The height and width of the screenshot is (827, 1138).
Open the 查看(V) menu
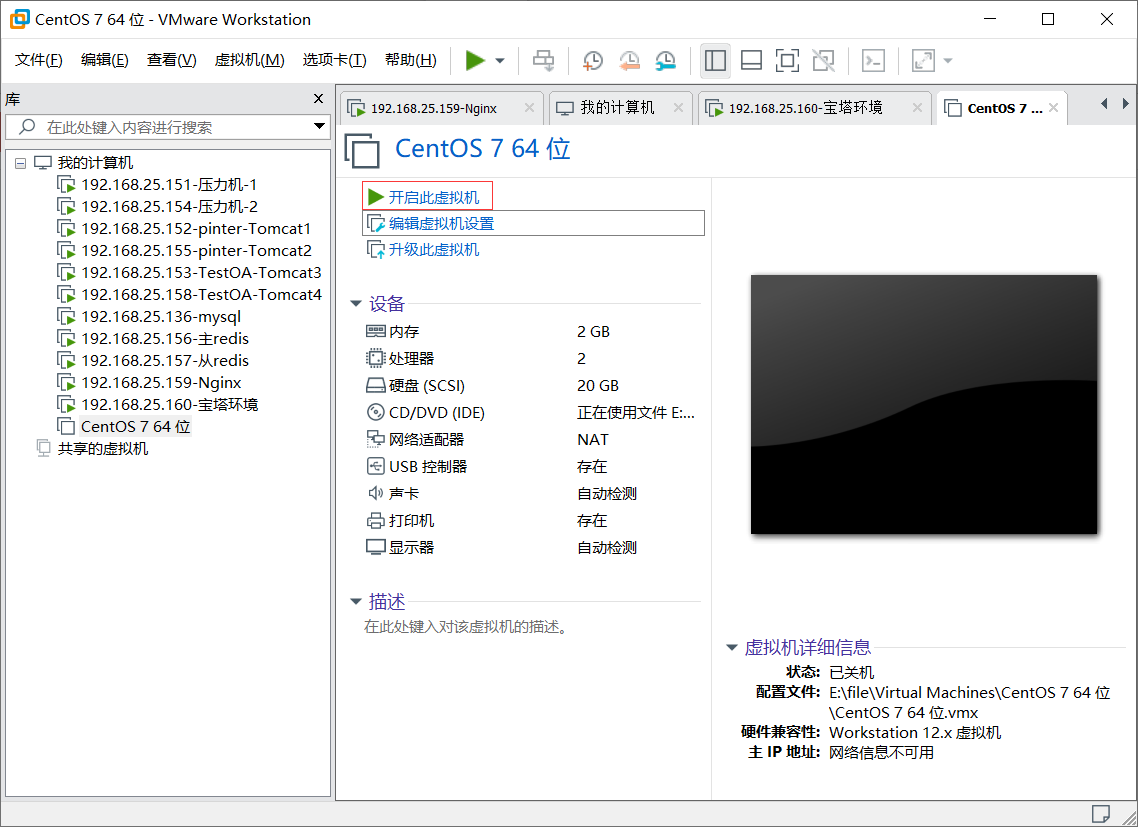point(171,60)
